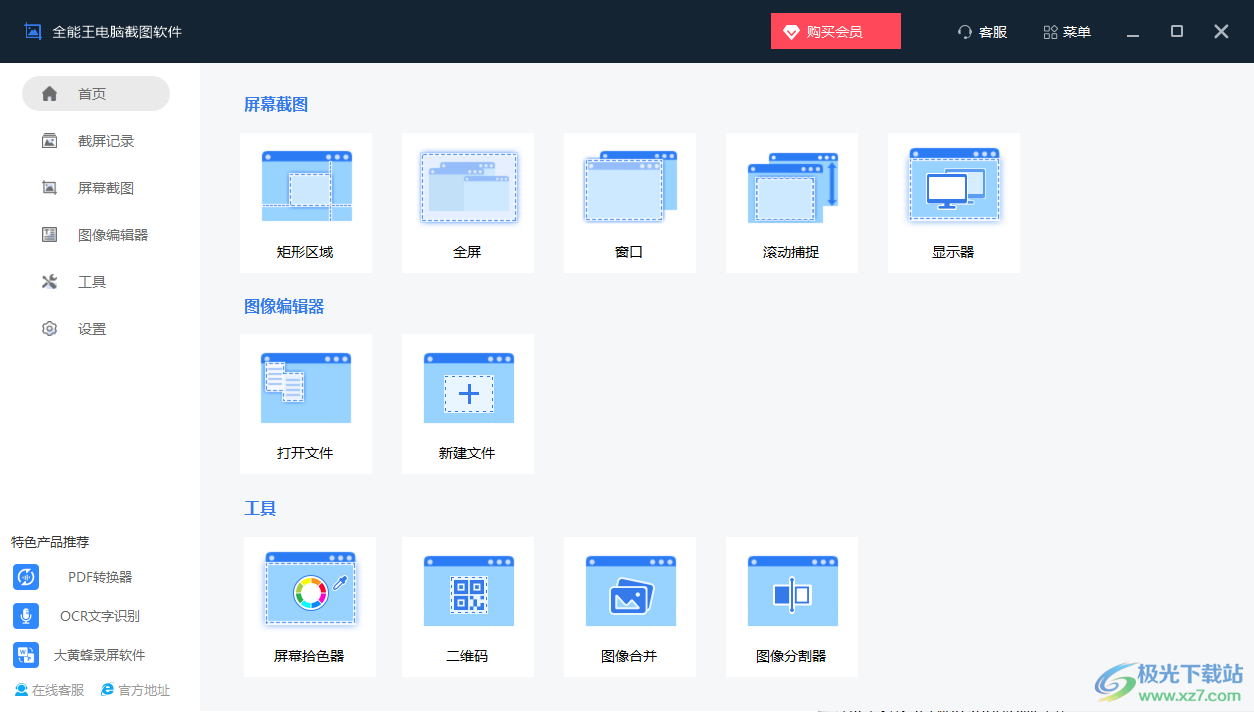The width and height of the screenshot is (1254, 712).
Task: Click the grid icon beside 菜单
Action: (x=1050, y=32)
